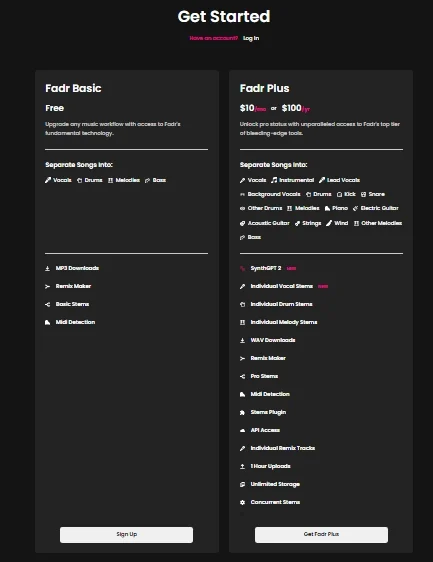This screenshot has height=562, width=433.
Task: Click the API Access cloud icon
Action: 242,430
